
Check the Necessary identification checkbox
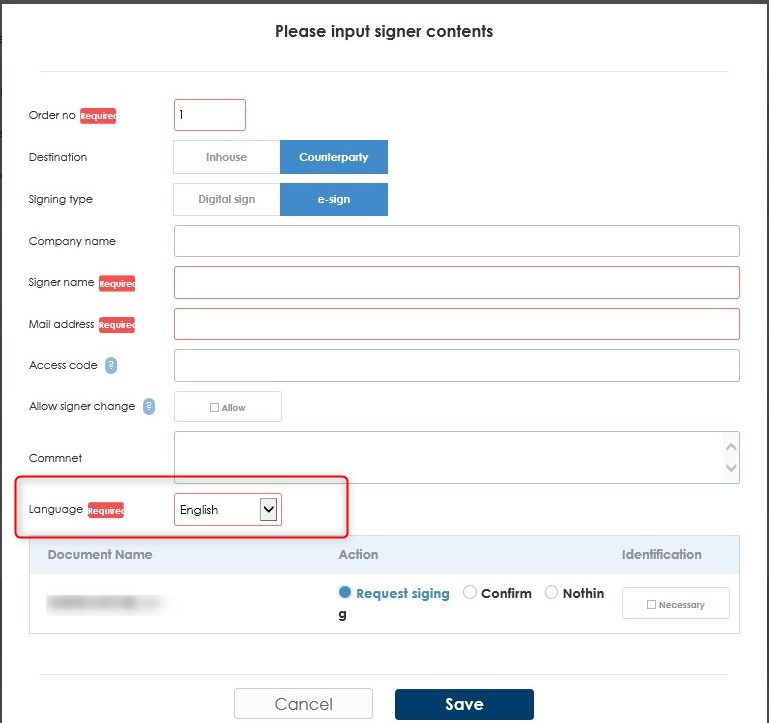(652, 605)
